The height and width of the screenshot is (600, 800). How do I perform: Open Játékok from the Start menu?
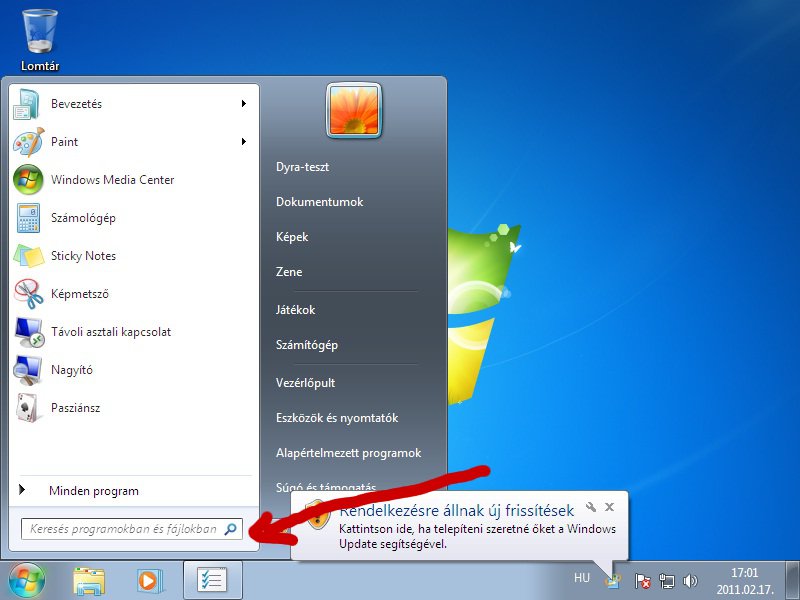(295, 310)
